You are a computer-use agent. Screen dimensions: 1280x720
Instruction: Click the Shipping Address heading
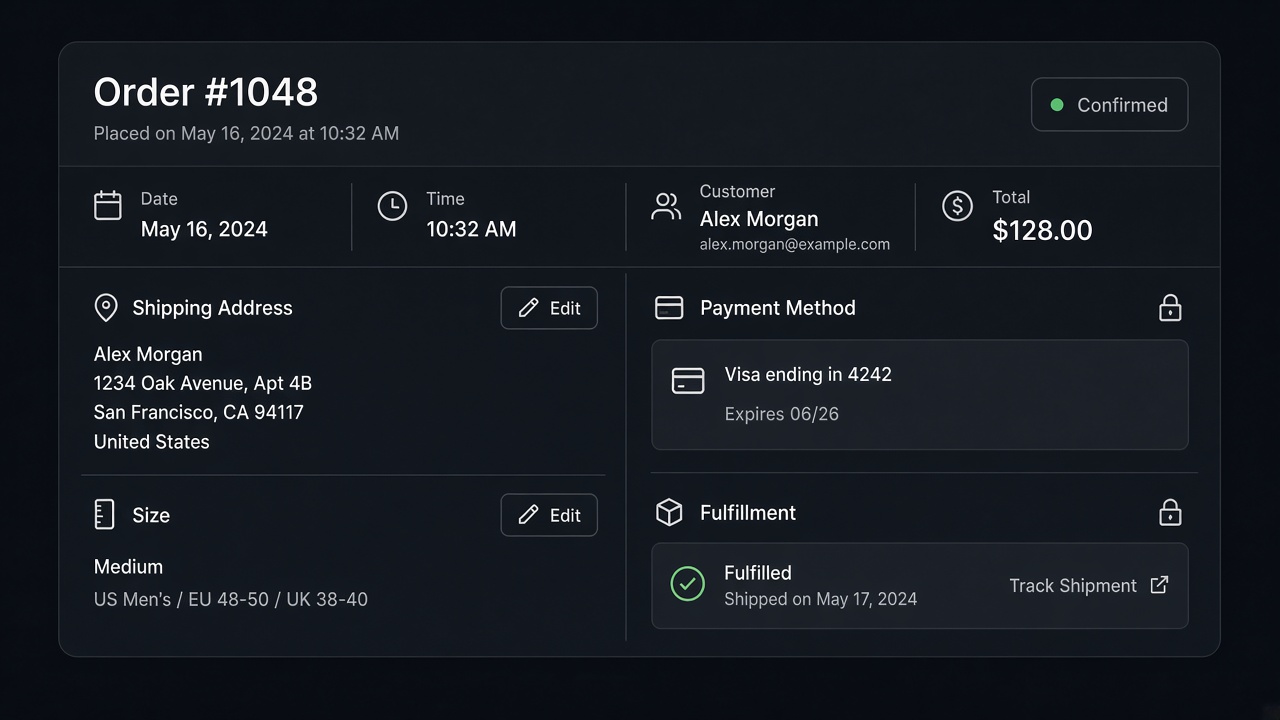[x=213, y=308]
